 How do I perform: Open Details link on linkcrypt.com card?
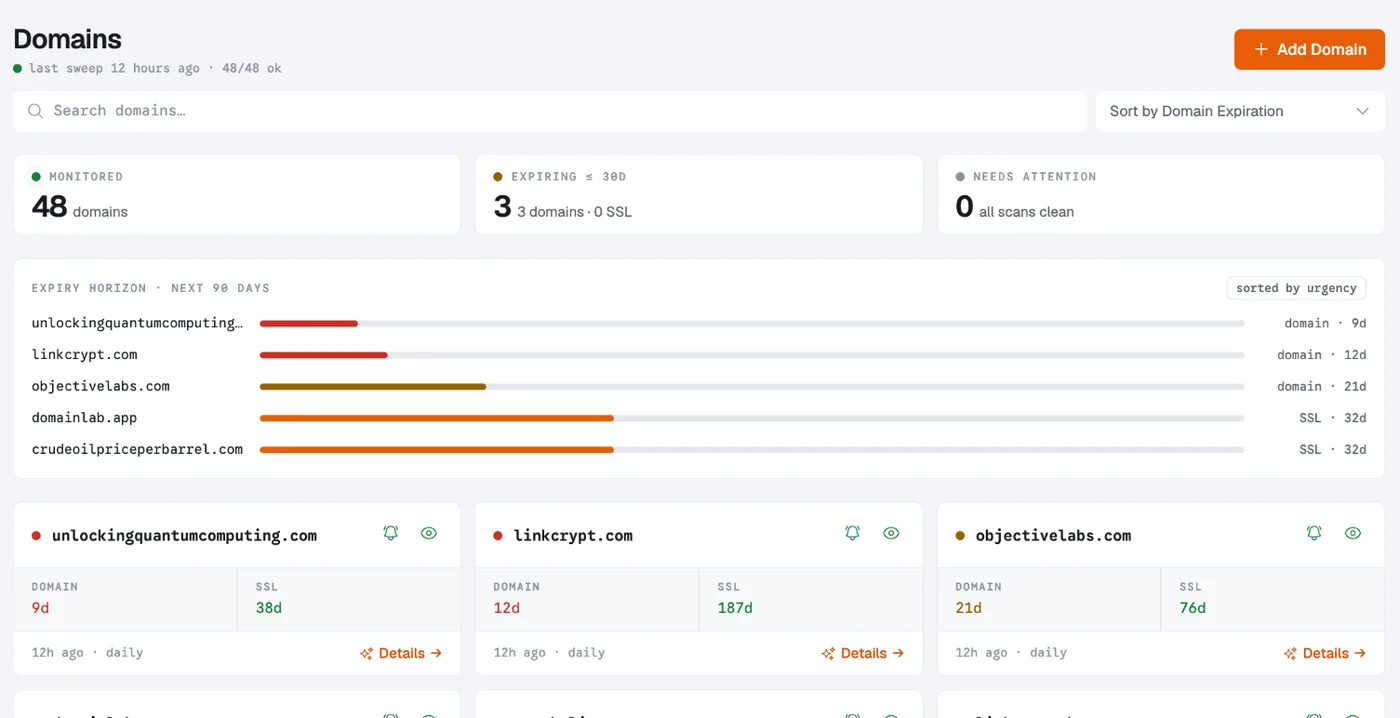[863, 653]
